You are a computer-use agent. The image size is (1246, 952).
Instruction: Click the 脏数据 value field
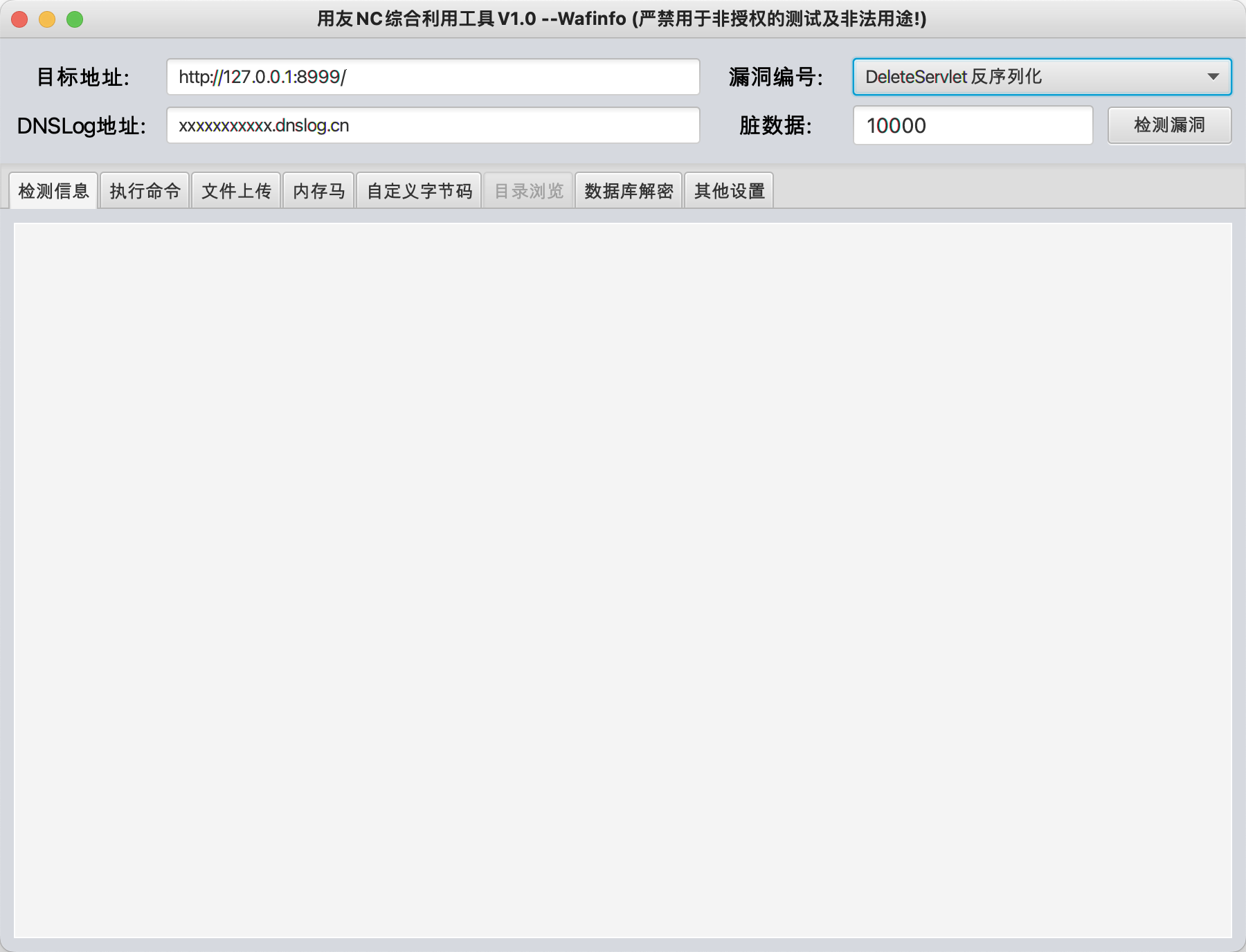coord(973,125)
